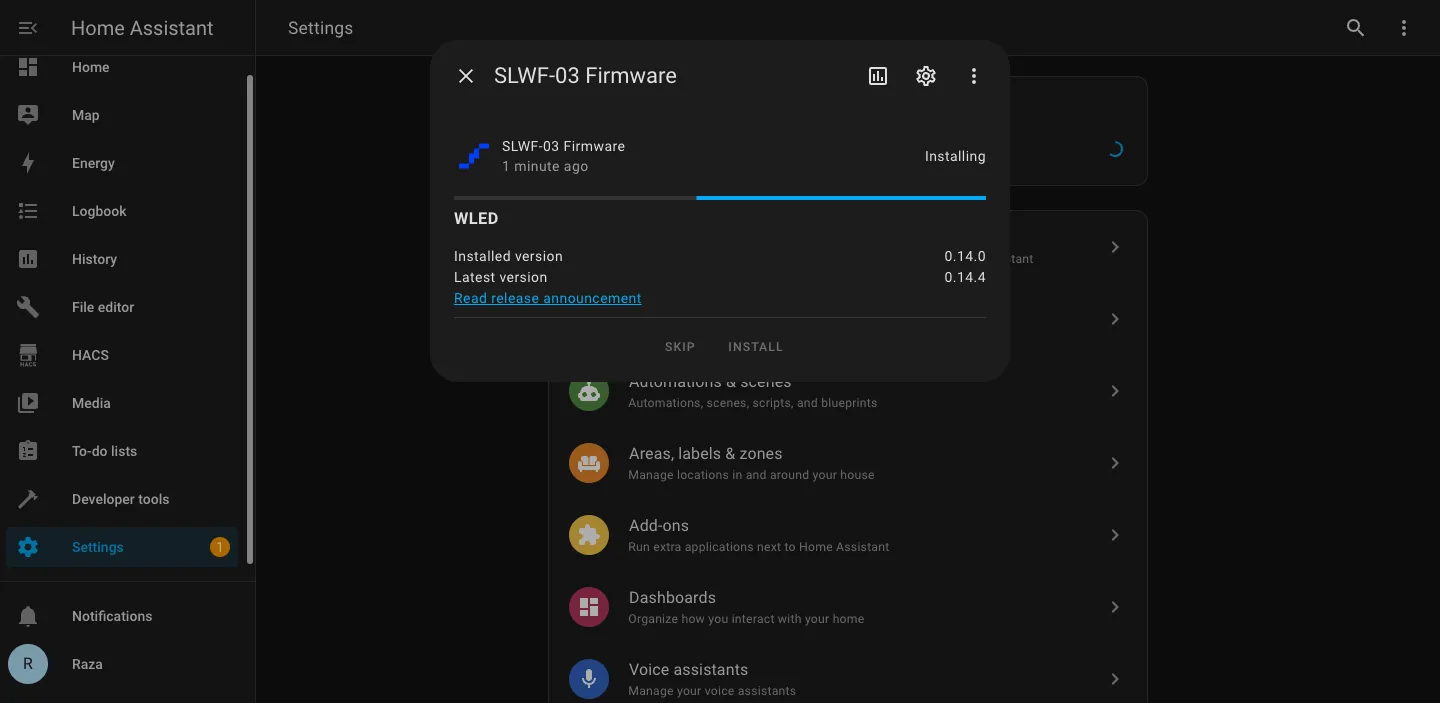Open History chart icon
Viewport: 1440px width, 703px height.
(28, 259)
